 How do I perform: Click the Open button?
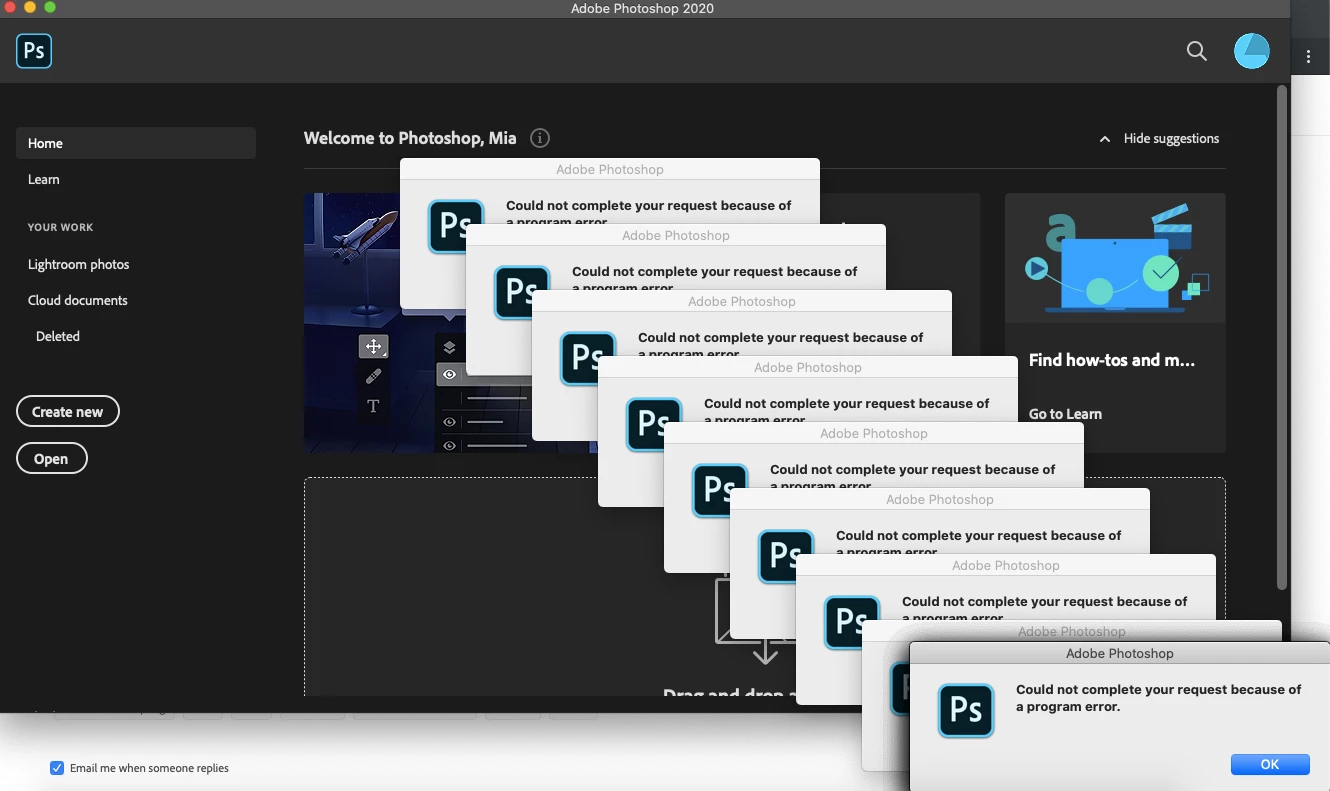click(x=52, y=459)
